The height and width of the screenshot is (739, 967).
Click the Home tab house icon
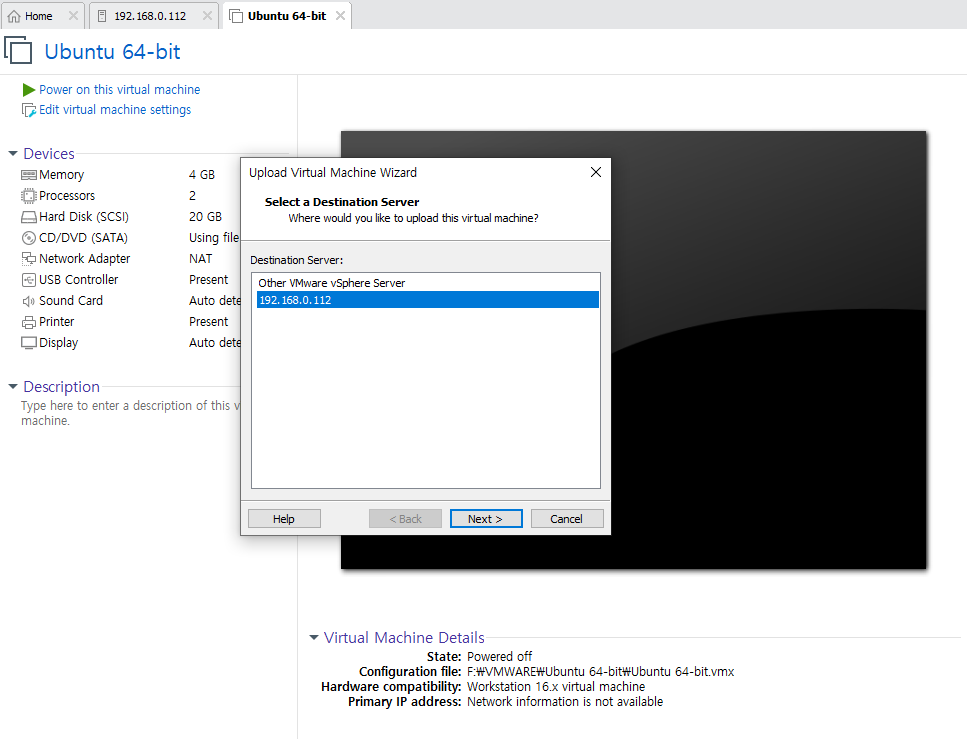(14, 16)
